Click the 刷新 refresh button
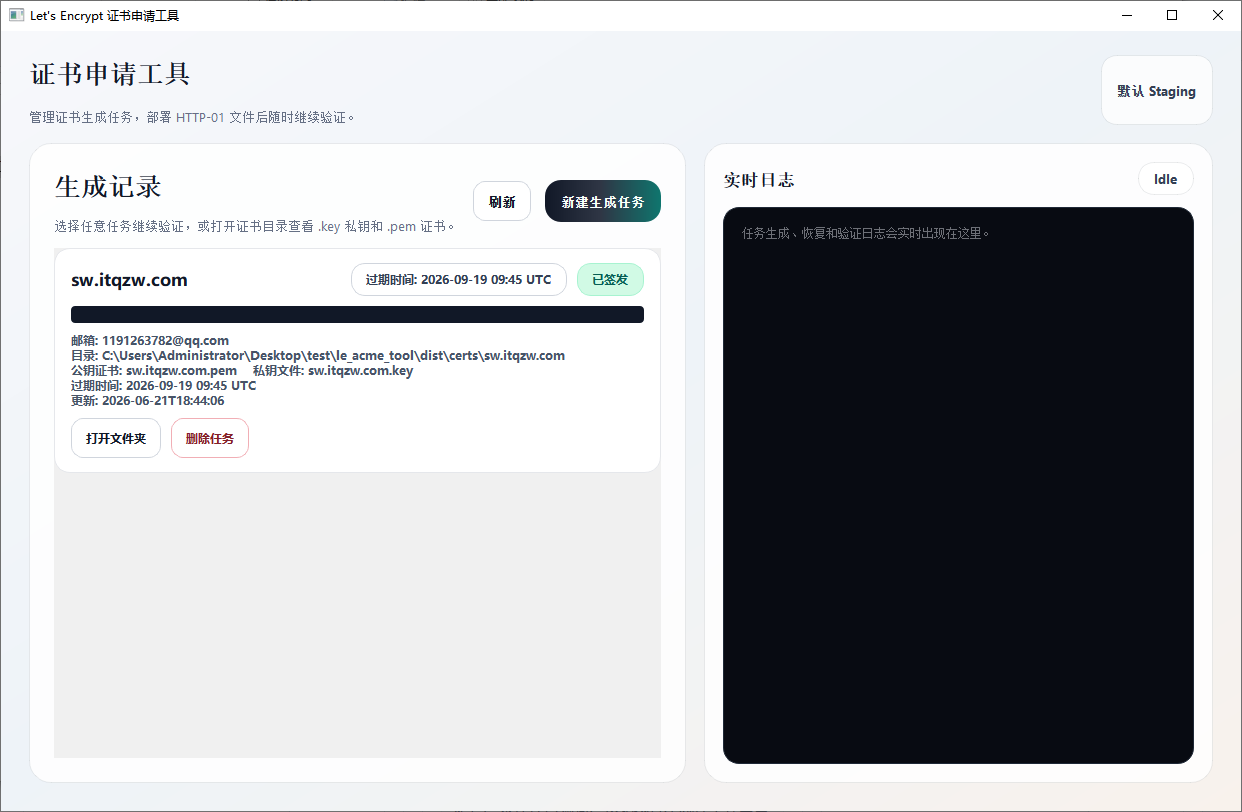This screenshot has width=1242, height=812. [x=502, y=201]
